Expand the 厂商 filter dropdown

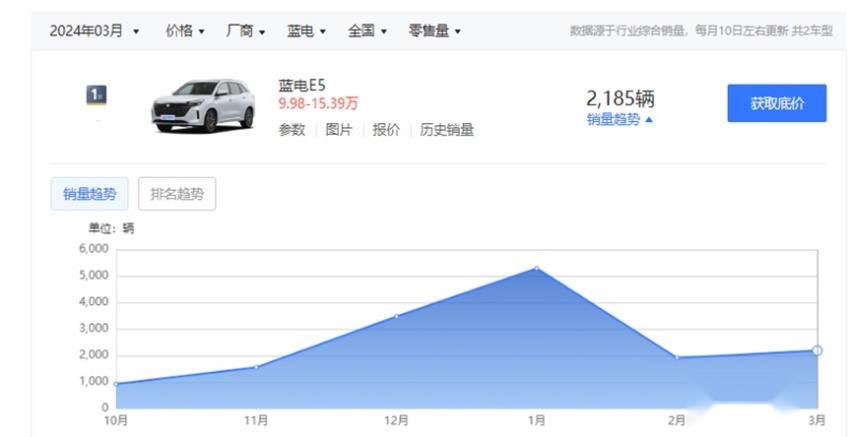[246, 31]
